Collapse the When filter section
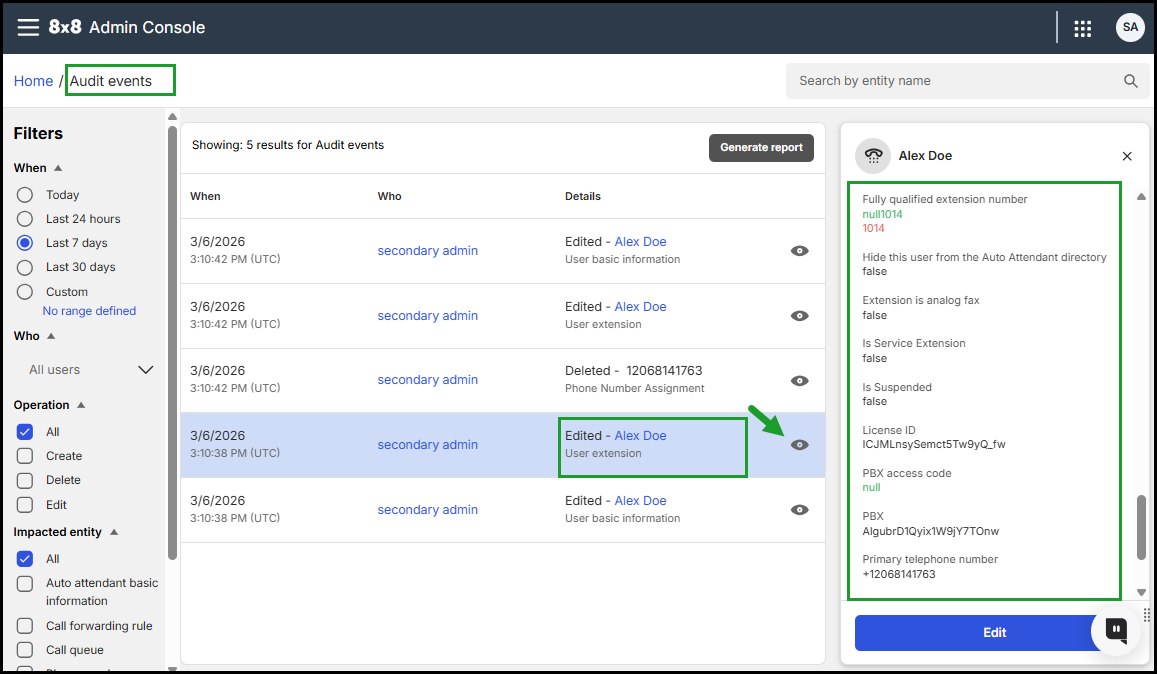The width and height of the screenshot is (1157, 674). [x=58, y=168]
